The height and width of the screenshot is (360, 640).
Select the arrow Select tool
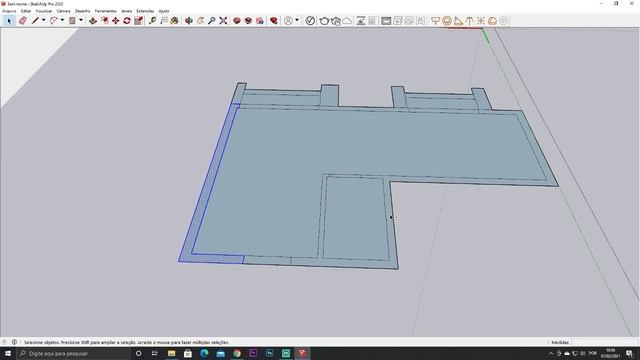coord(9,20)
